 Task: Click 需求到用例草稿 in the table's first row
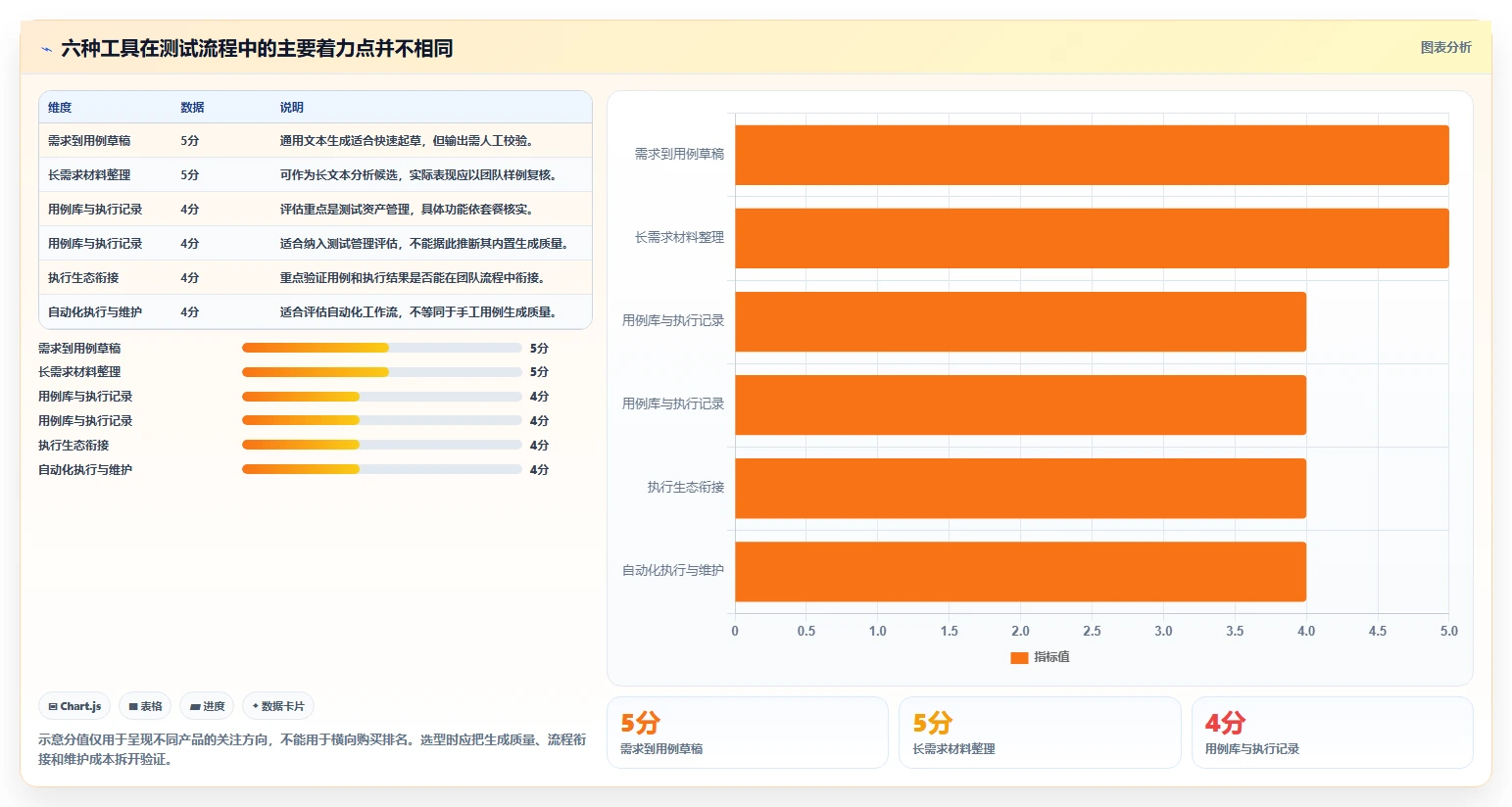pyautogui.click(x=89, y=141)
